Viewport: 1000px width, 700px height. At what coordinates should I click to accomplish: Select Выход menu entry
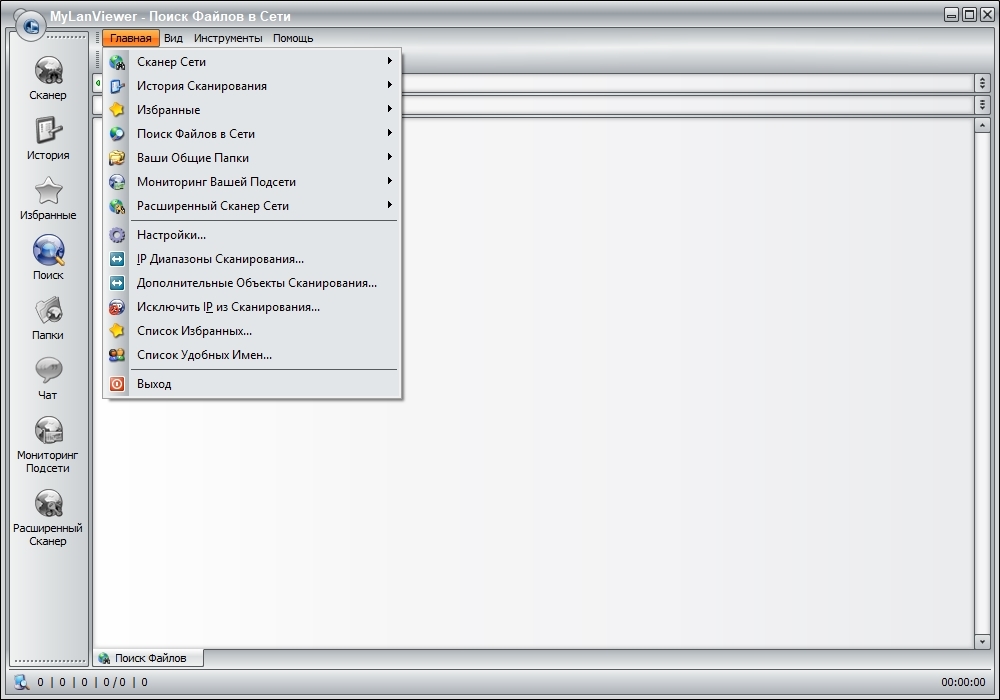pyautogui.click(x=252, y=384)
